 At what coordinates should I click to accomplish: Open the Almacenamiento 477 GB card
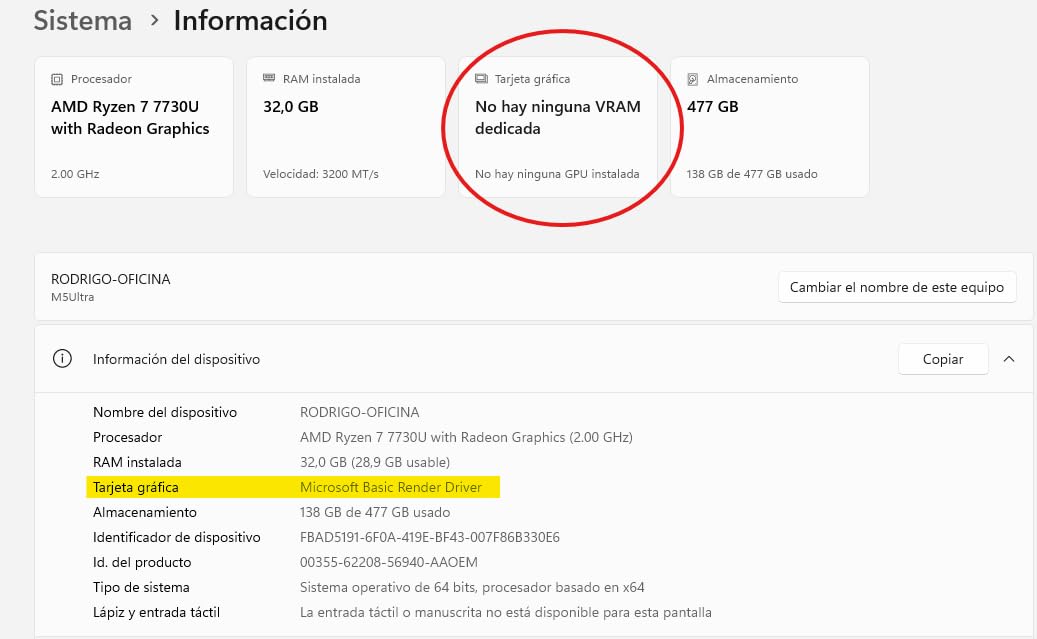tap(770, 127)
